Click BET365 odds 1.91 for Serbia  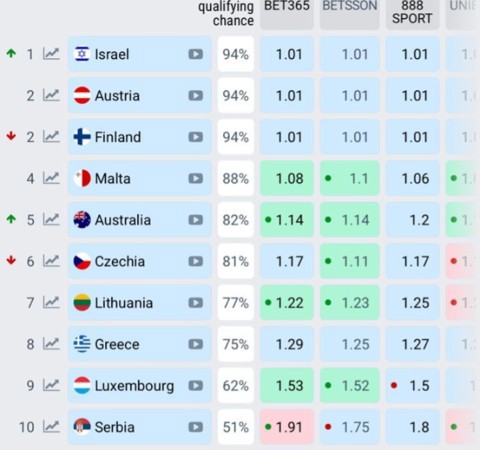point(287,427)
